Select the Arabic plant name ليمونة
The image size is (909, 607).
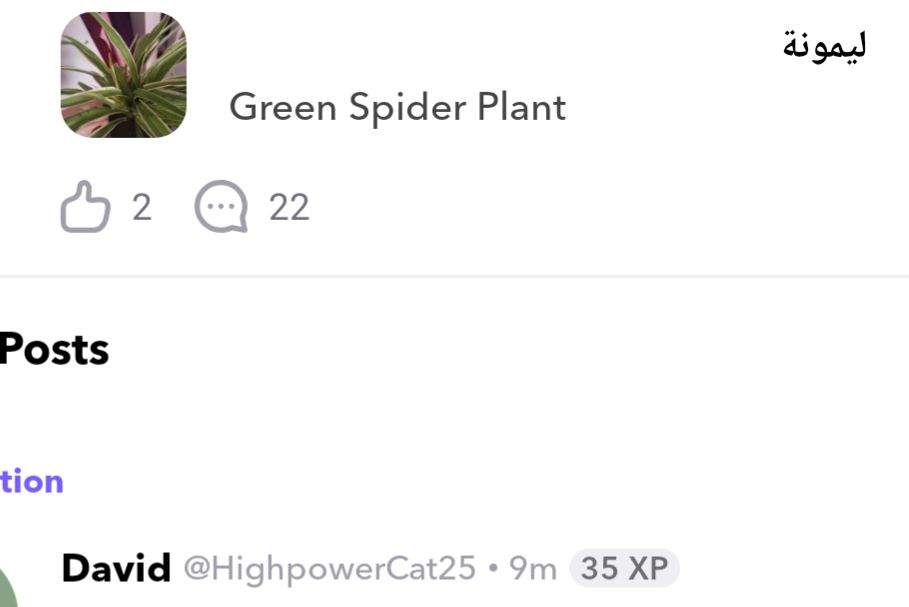824,45
